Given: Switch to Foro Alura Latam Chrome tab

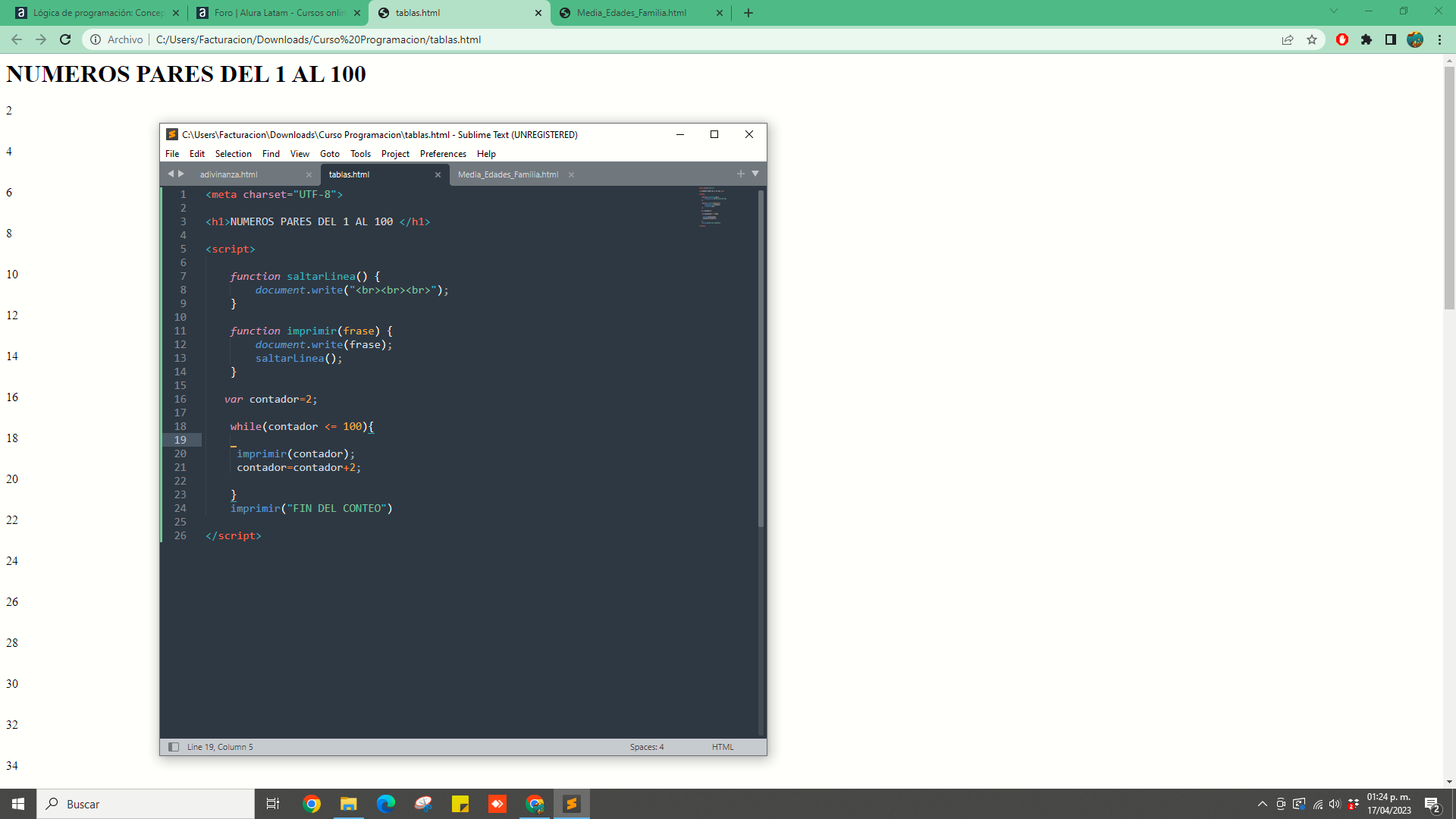Looking at the screenshot, I should 277,13.
